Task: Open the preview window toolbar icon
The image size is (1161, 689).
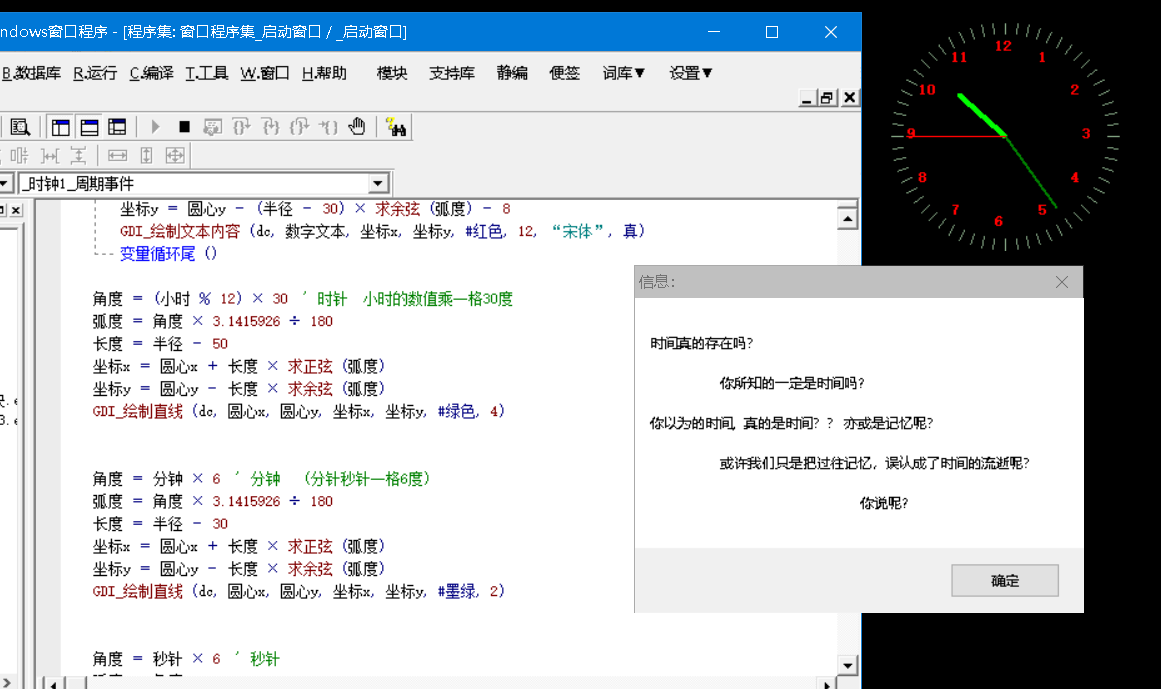Action: click(x=20, y=127)
